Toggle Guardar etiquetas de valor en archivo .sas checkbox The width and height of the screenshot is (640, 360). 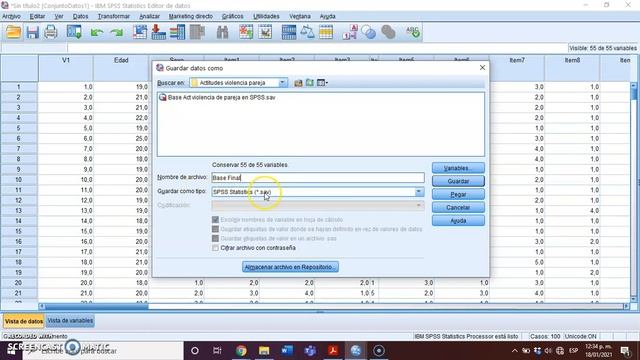tap(215, 238)
